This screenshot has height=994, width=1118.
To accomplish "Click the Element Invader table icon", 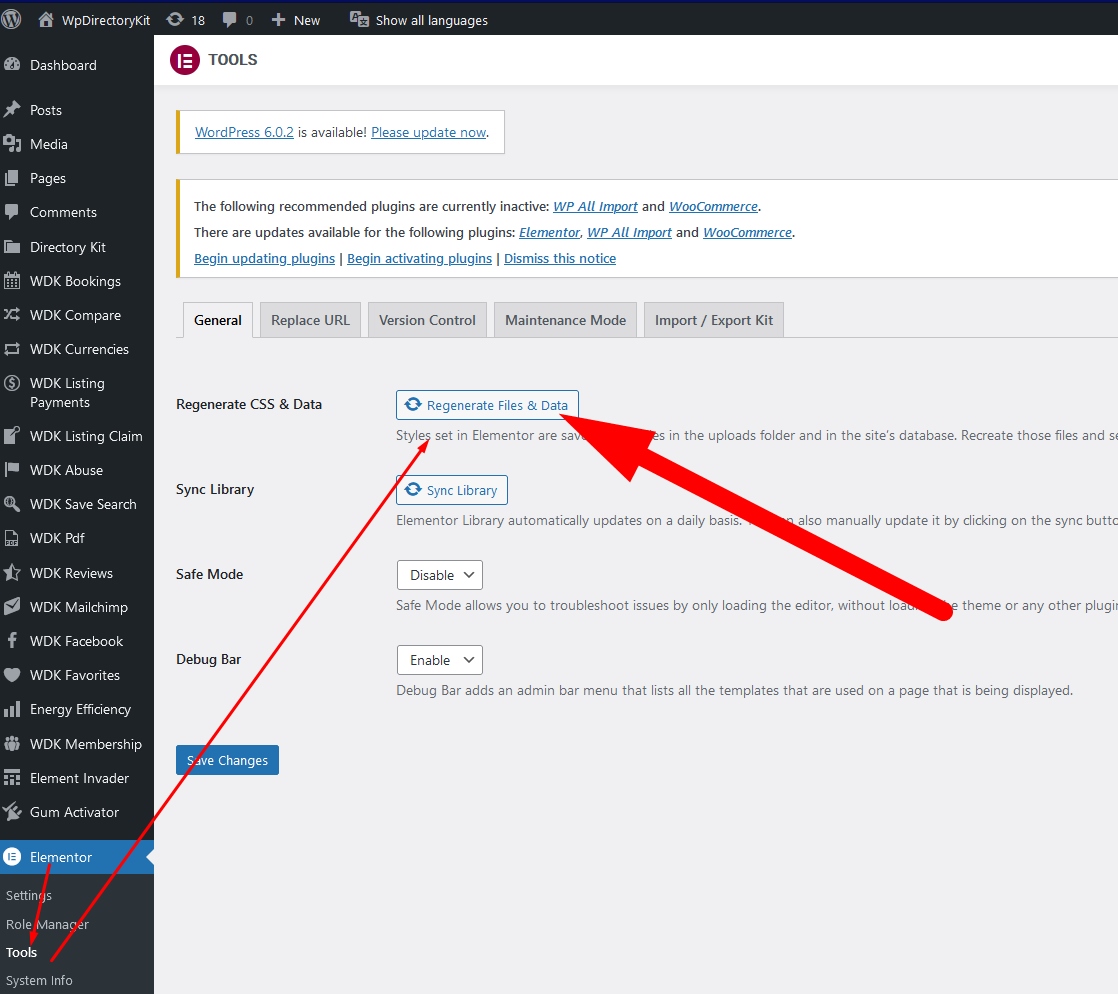I will [x=11, y=777].
